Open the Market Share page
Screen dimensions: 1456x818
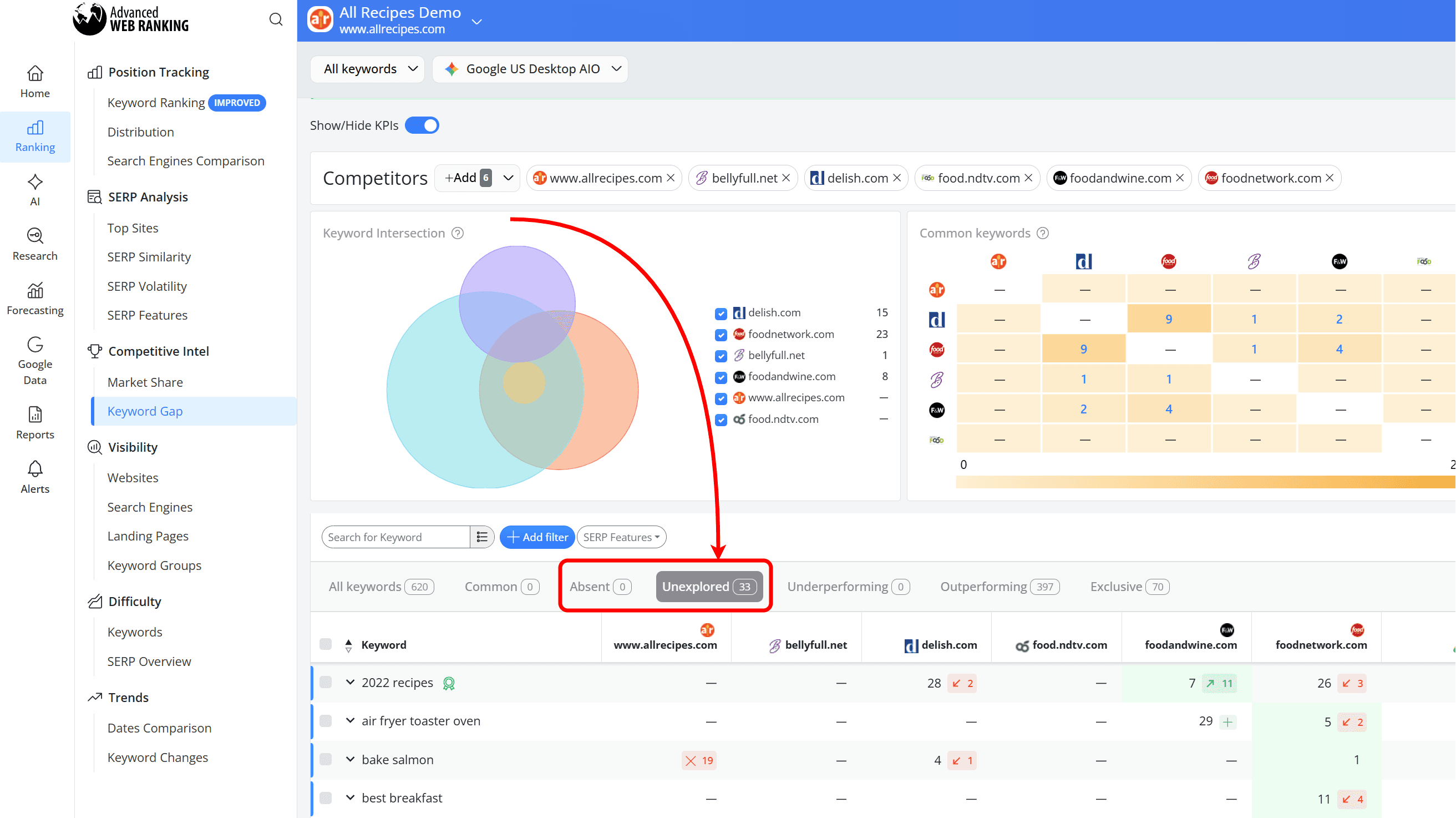[x=145, y=382]
